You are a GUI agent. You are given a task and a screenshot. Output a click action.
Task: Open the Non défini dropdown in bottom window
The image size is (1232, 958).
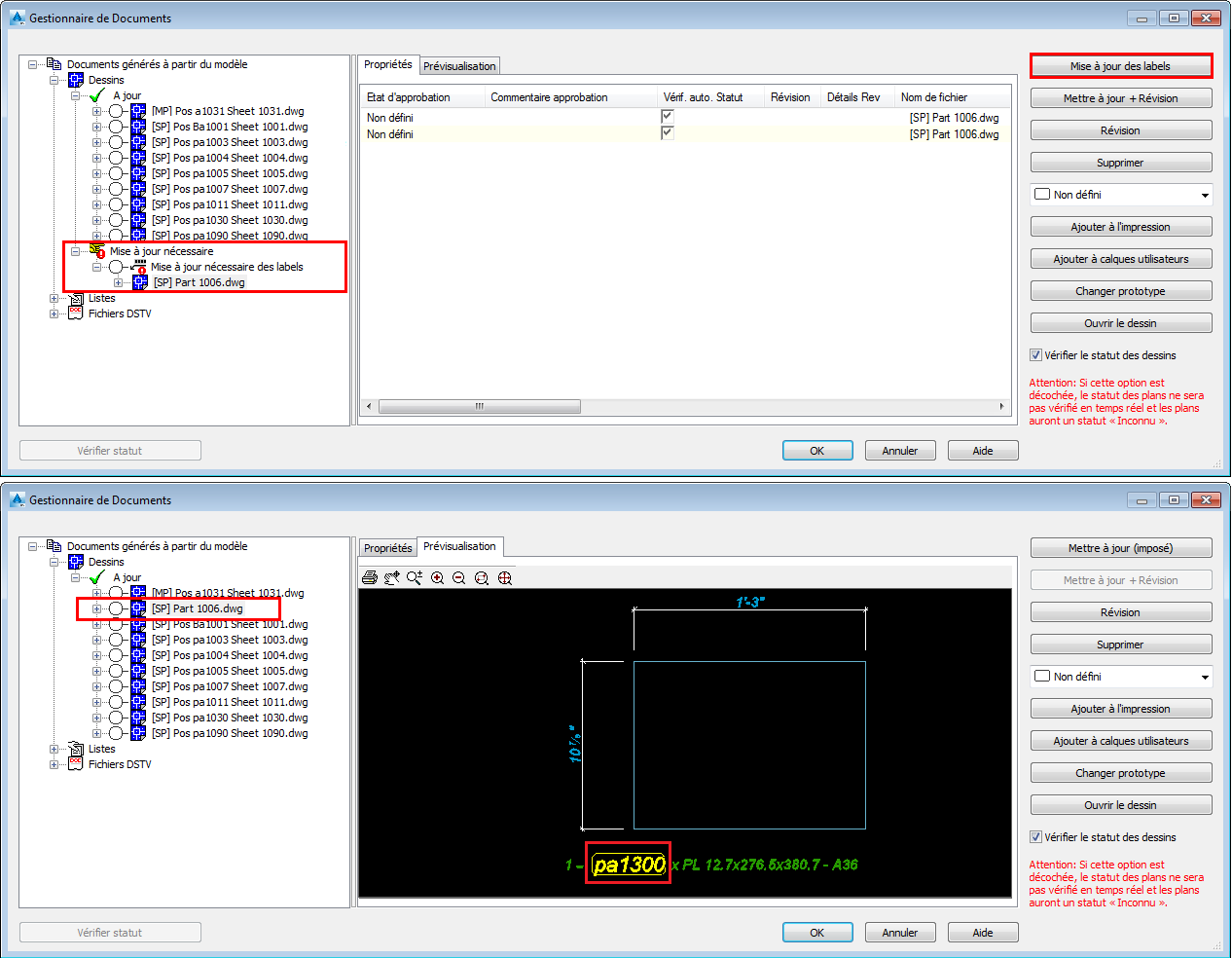point(1205,677)
